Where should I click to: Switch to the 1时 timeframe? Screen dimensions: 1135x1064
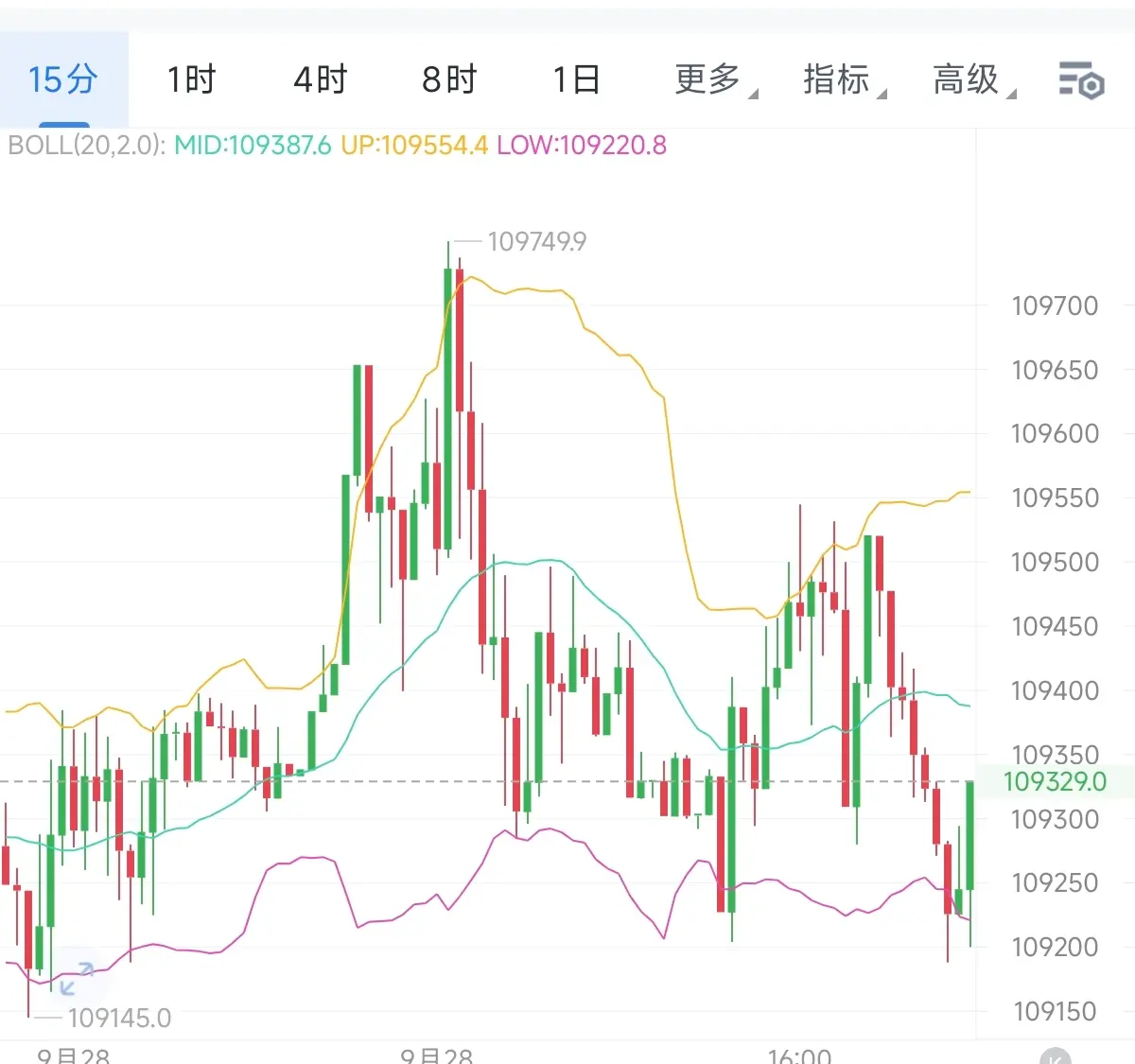[192, 79]
